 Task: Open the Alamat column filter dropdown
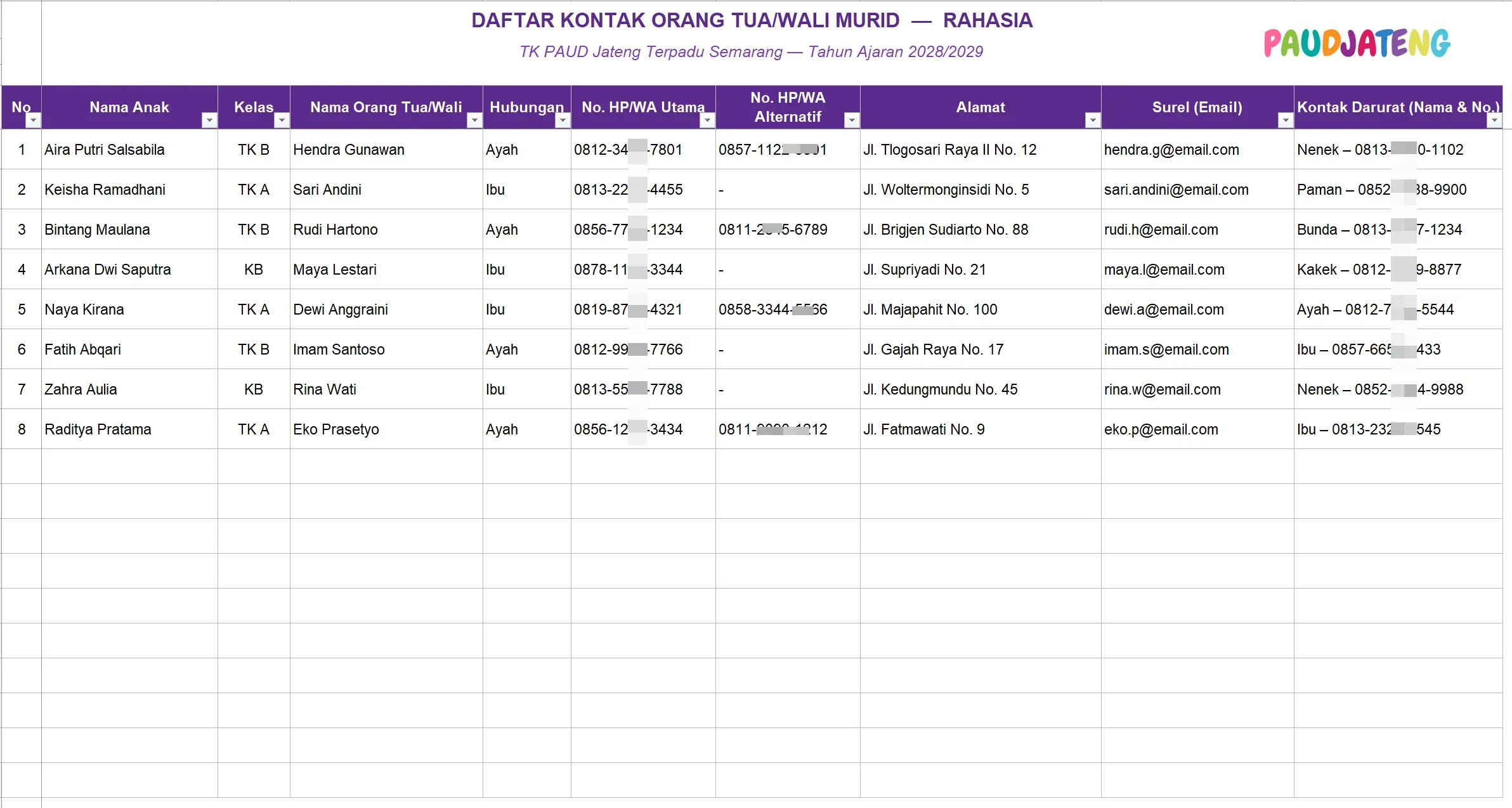[1093, 120]
